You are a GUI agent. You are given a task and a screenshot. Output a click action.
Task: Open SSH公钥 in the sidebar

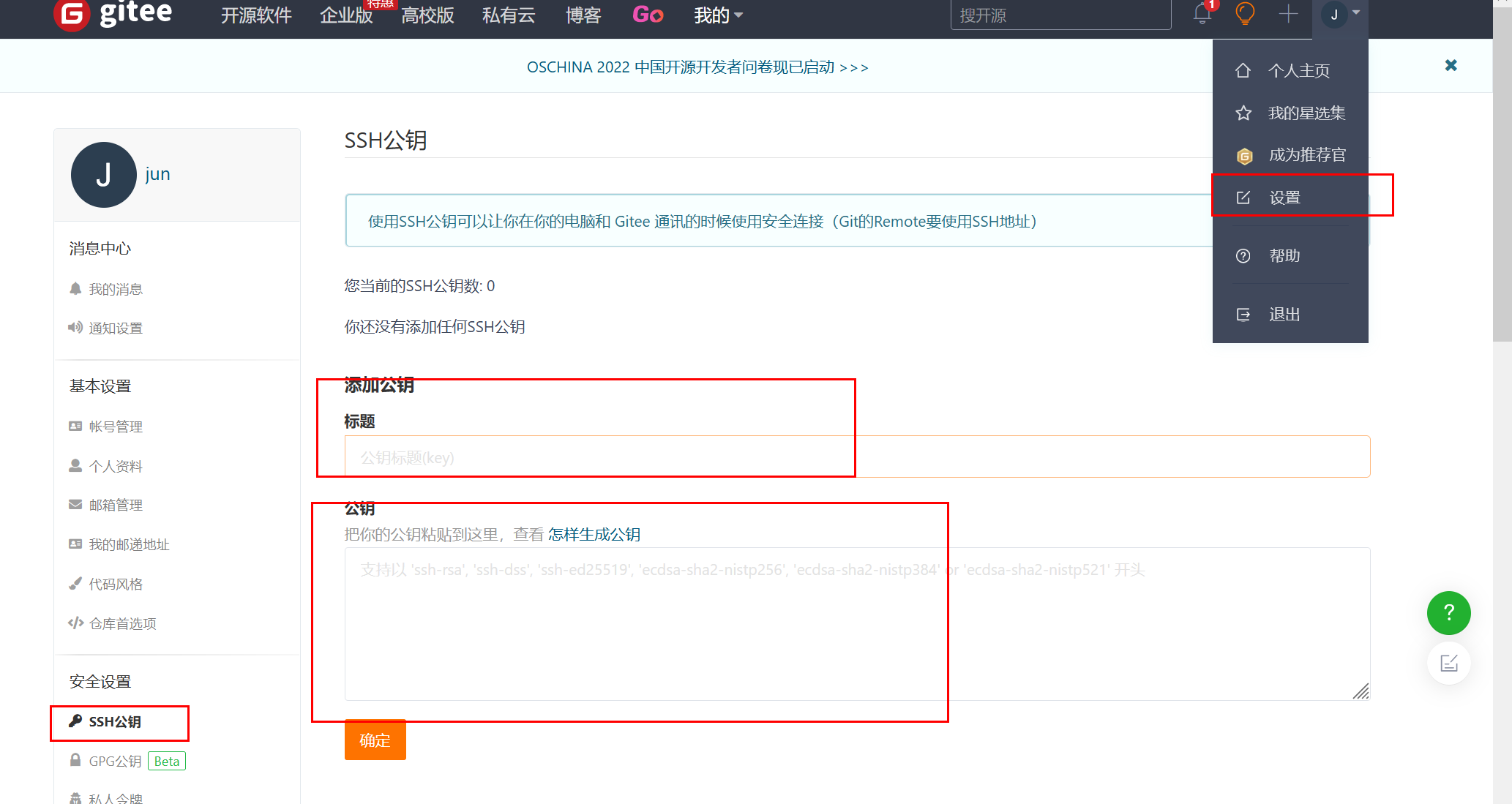pos(115,722)
